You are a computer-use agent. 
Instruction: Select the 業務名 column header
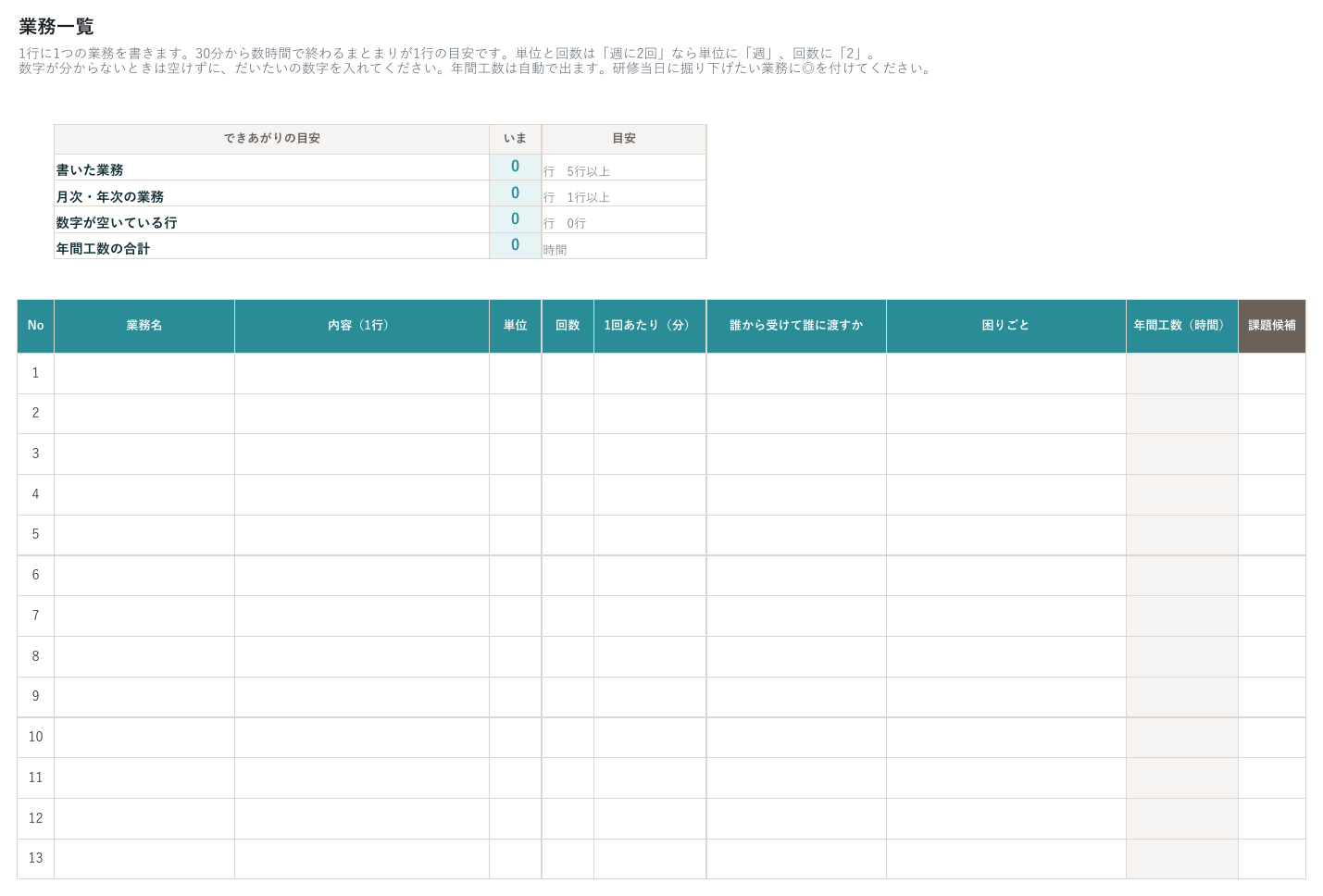pyautogui.click(x=144, y=326)
